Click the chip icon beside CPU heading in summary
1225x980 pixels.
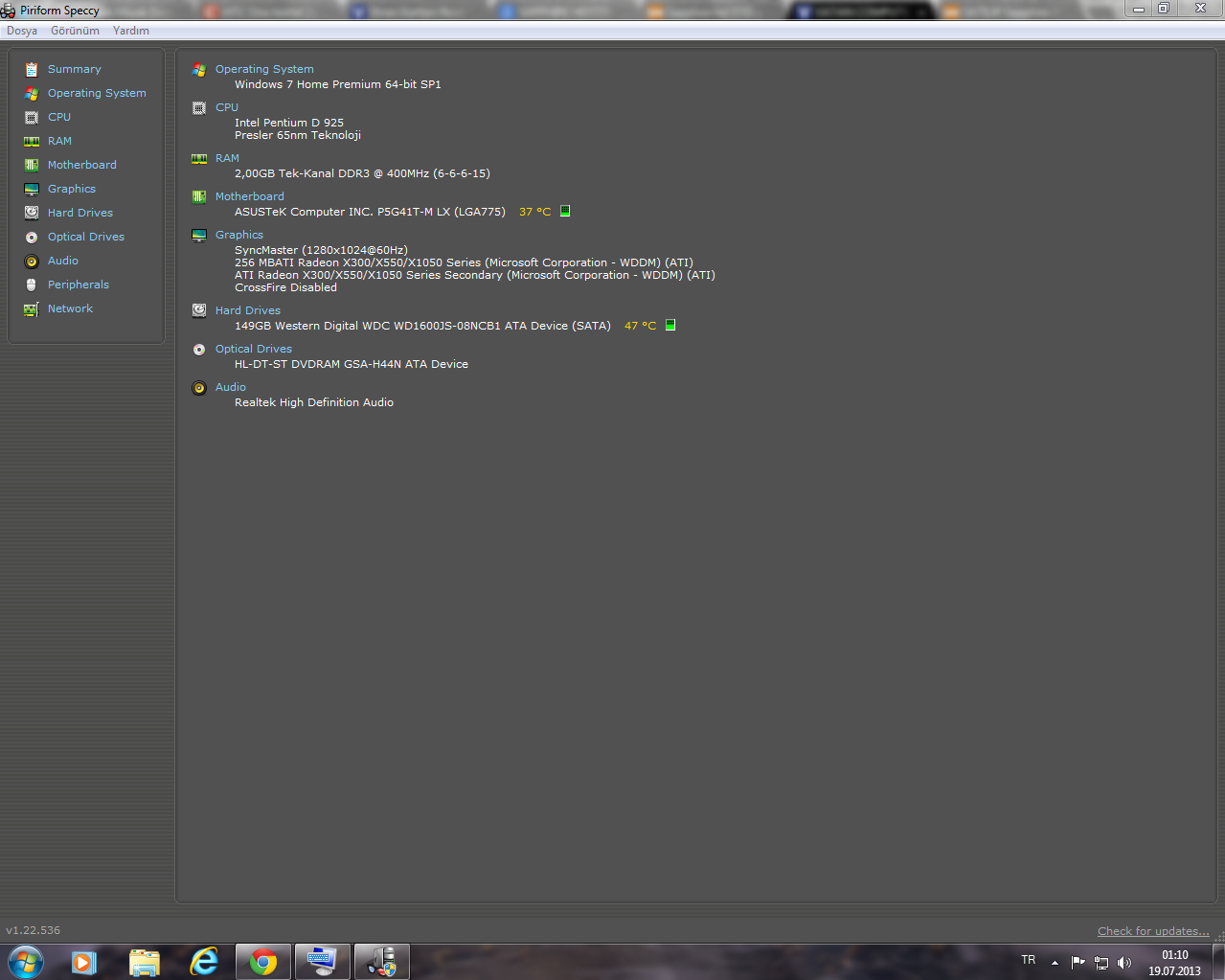pos(199,107)
